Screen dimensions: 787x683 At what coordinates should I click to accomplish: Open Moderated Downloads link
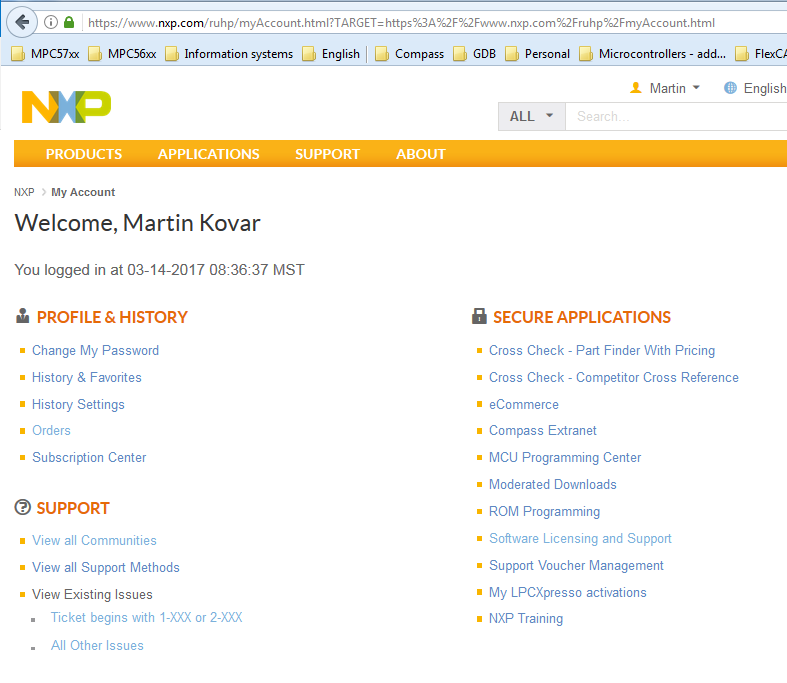(553, 484)
